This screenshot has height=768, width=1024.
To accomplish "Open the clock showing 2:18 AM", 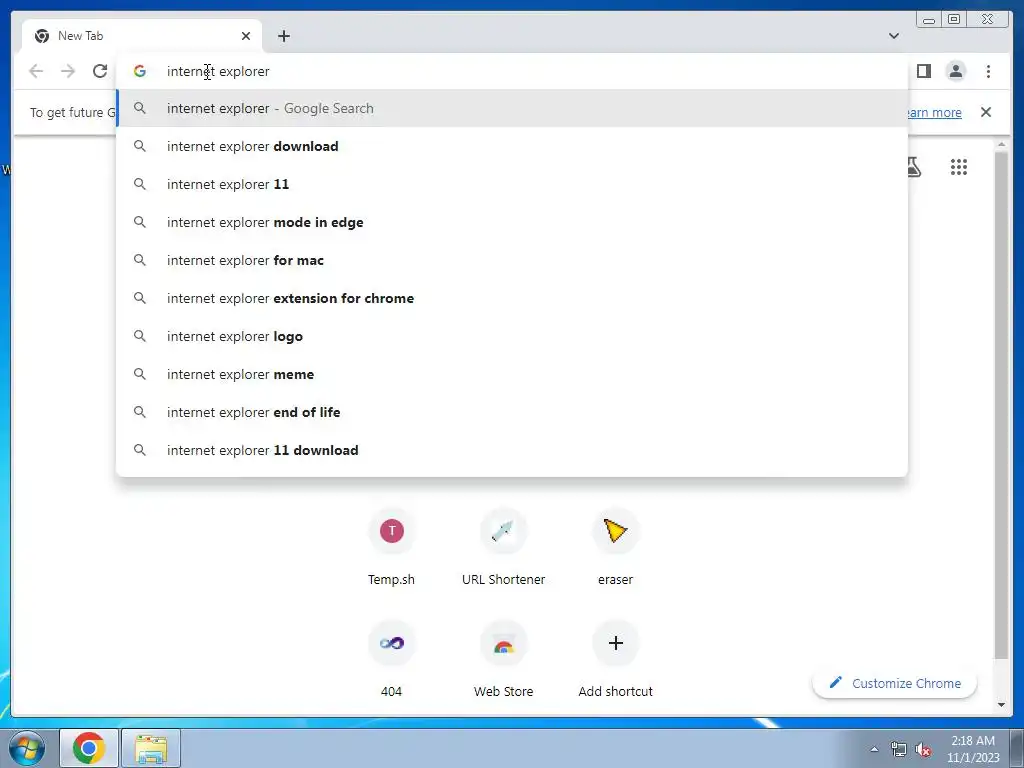I will tap(973, 749).
